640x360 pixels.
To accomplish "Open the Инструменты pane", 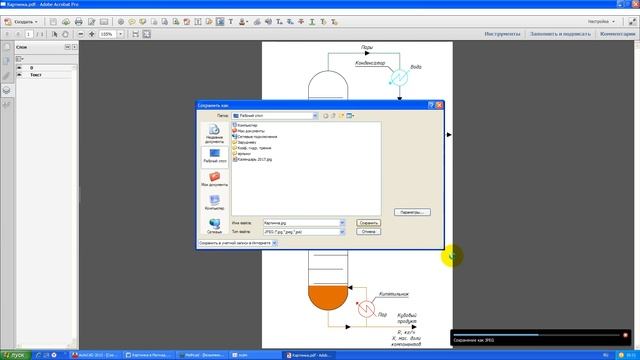I will pyautogui.click(x=502, y=34).
